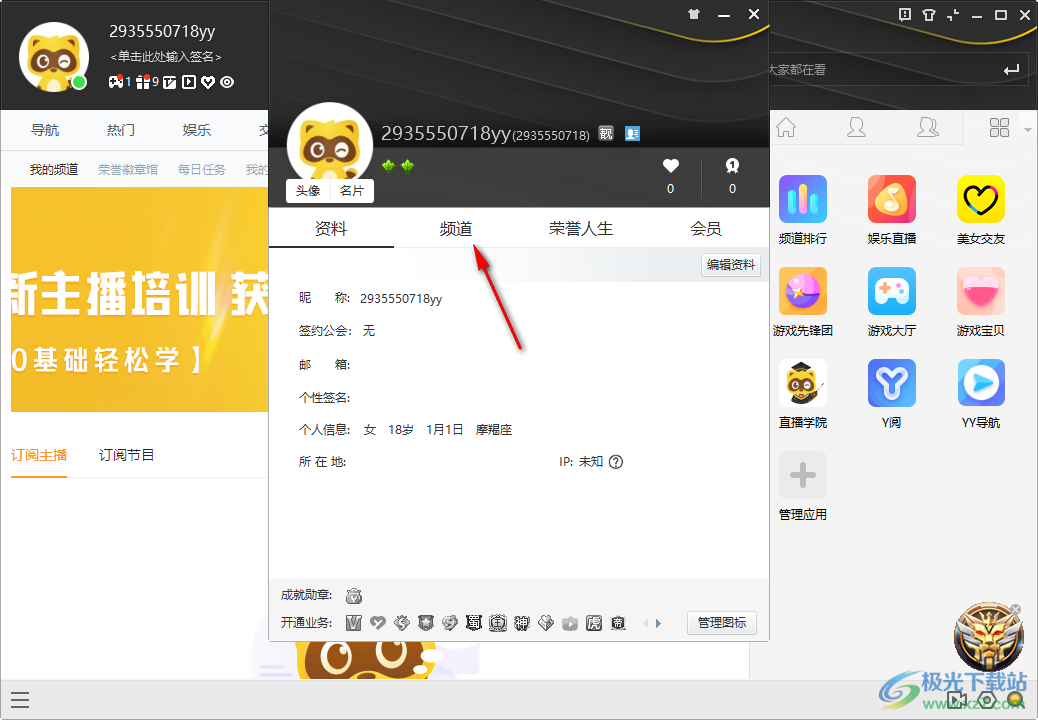Open the 美女交友 app icon

point(981,199)
